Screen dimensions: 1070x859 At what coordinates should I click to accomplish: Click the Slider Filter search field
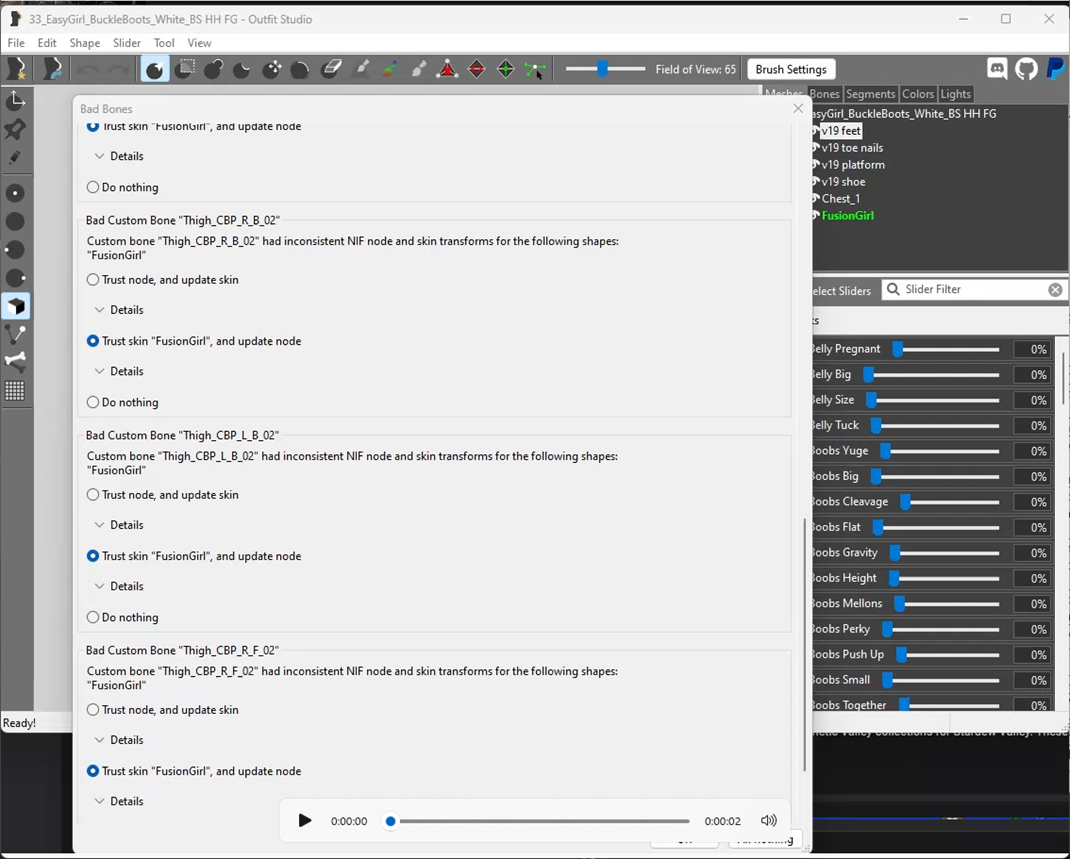pos(970,290)
